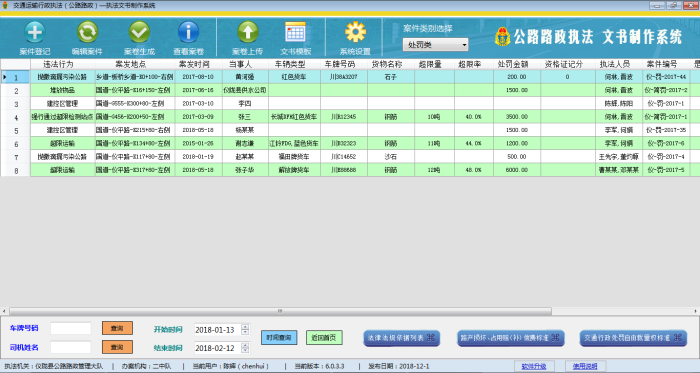Viewport: 700px width, 373px height.
Task: Click the scrollbar right arrow
Action: coord(696,311)
